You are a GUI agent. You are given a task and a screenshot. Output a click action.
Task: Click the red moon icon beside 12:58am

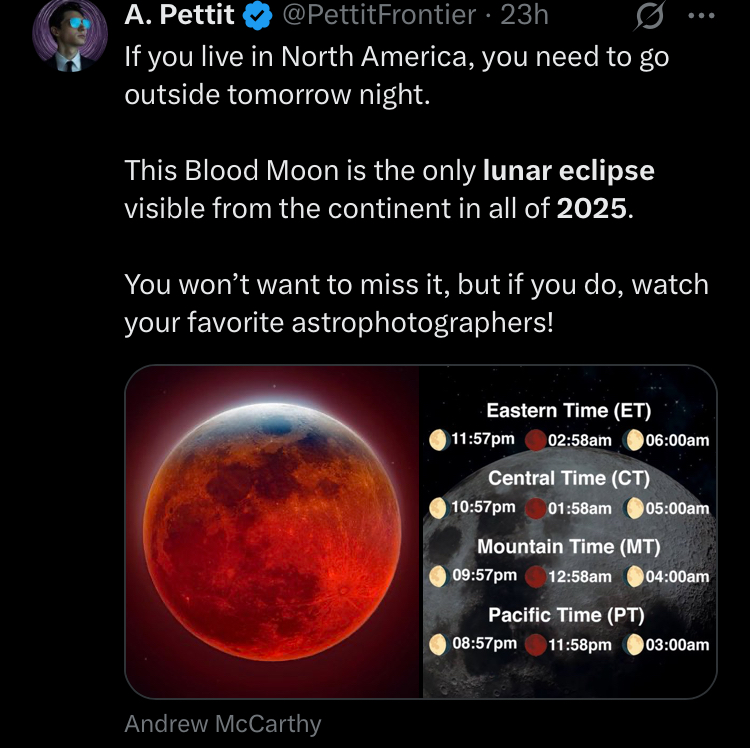535,577
